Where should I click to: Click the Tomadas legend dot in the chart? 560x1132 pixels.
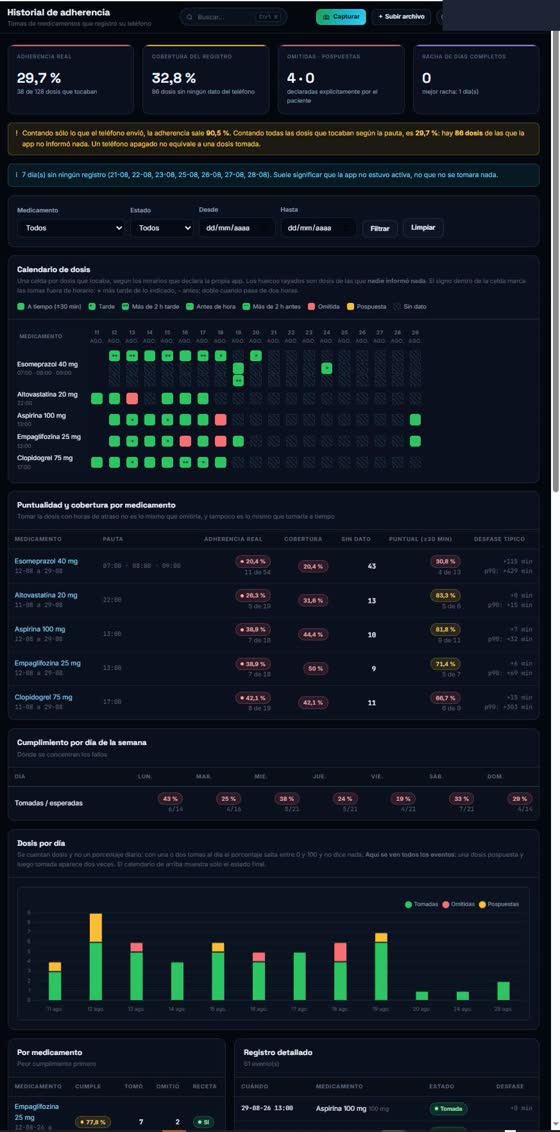(x=408, y=904)
